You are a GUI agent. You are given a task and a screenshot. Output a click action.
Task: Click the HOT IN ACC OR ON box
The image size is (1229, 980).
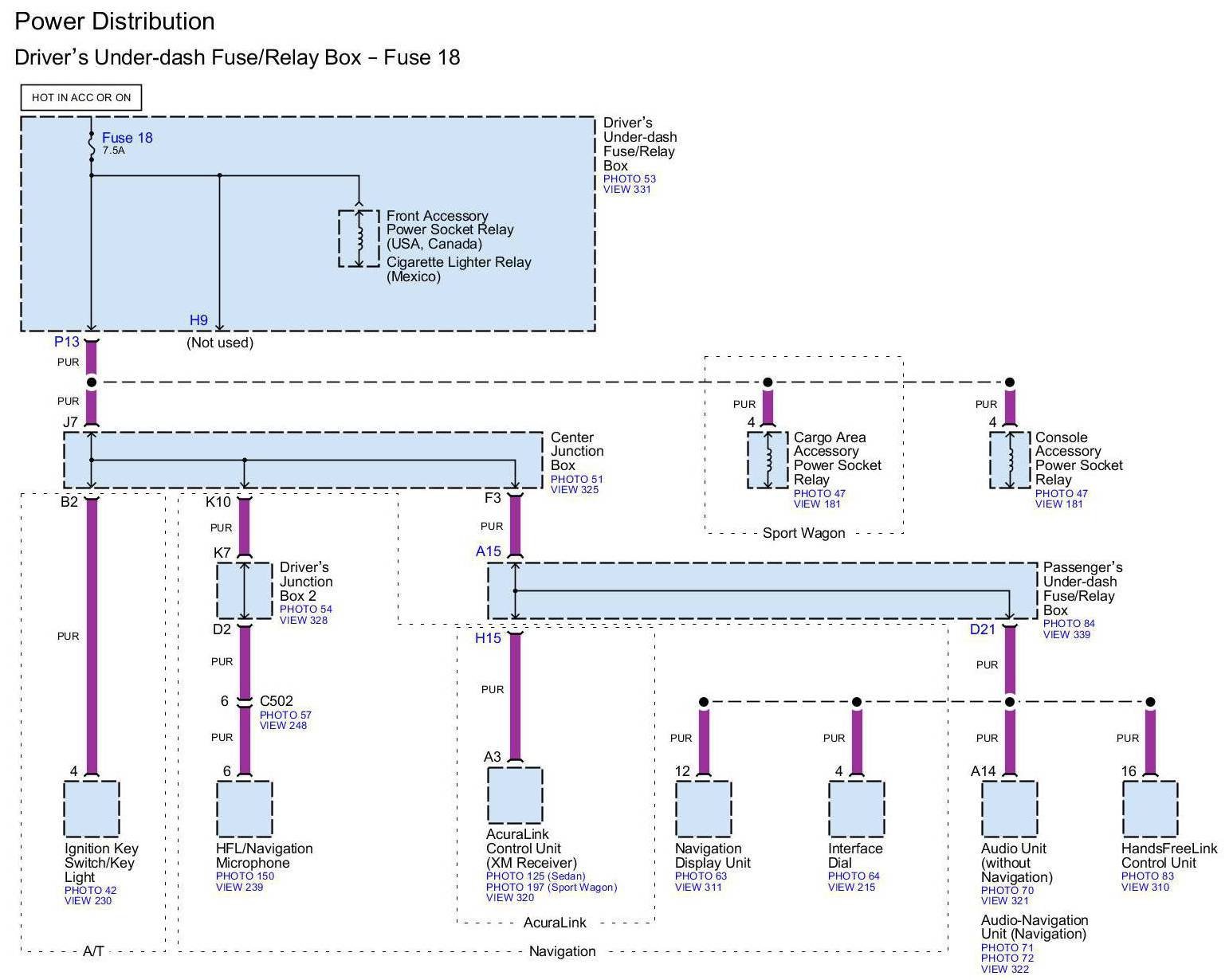[81, 97]
